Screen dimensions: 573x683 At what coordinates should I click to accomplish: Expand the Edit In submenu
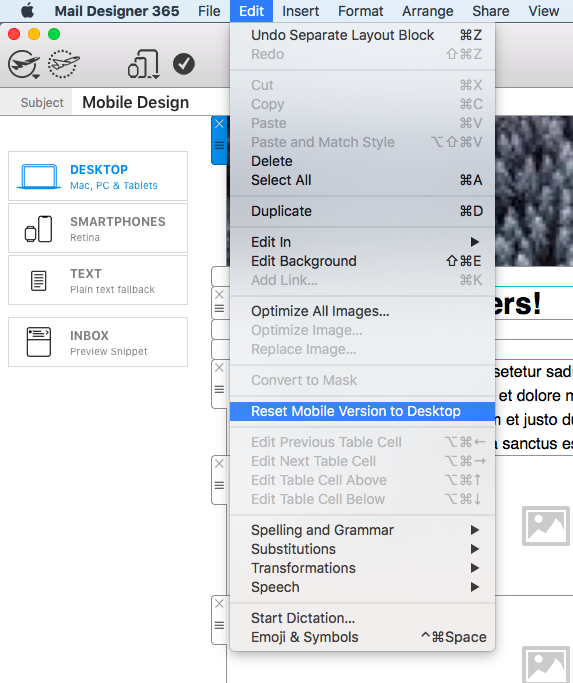(363, 242)
